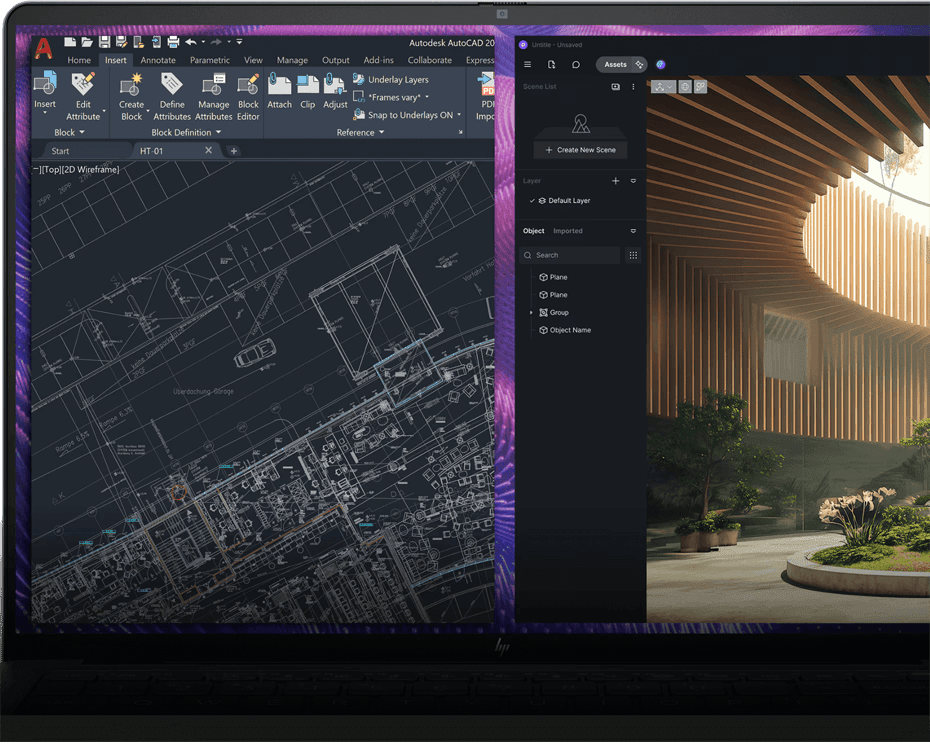
Task: Switch to the Manage ribbon tab
Action: [292, 60]
